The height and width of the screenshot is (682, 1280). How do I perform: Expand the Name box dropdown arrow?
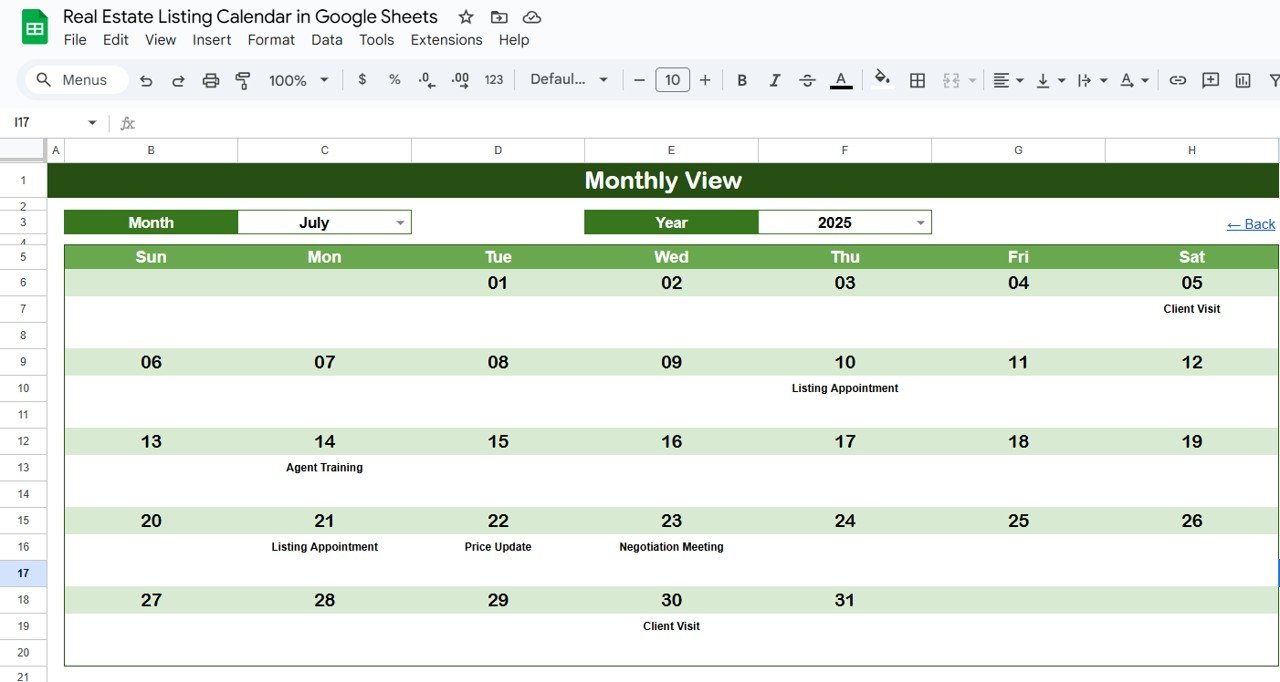[x=92, y=123]
